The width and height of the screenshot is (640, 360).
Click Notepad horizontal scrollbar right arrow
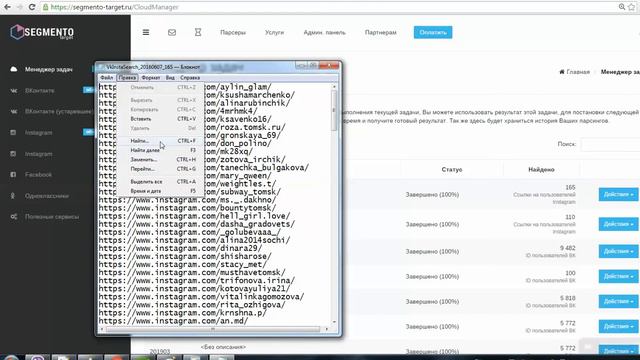point(327,329)
